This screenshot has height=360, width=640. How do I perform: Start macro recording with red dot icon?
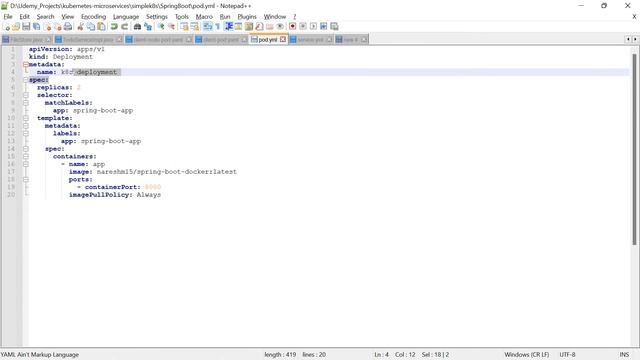coord(292,27)
